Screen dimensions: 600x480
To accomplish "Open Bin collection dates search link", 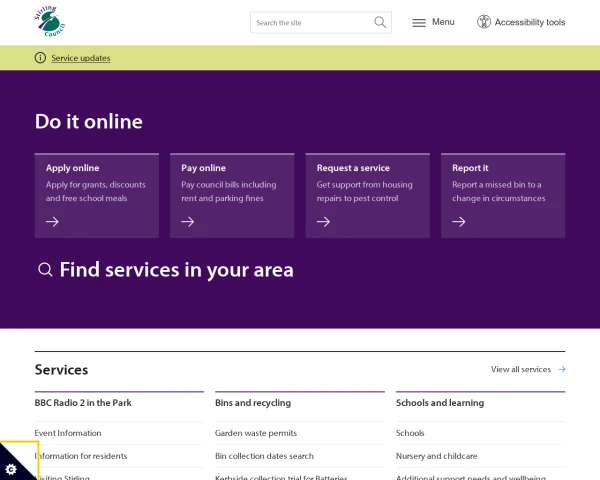I will click(264, 456).
